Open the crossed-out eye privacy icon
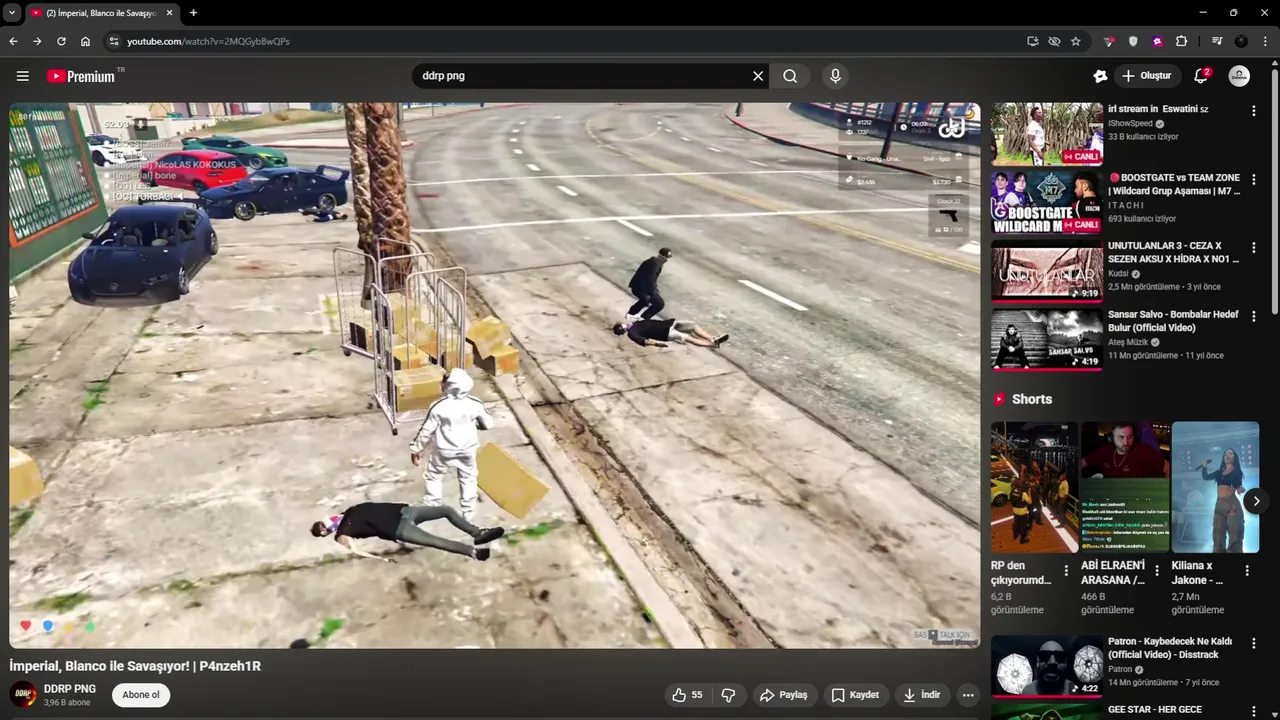The image size is (1280, 720). [x=1054, y=41]
